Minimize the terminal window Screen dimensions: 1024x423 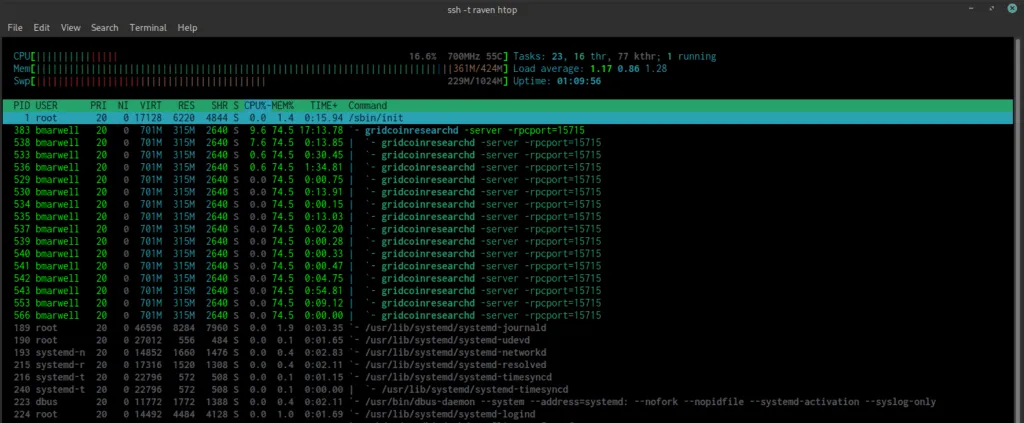click(971, 9)
